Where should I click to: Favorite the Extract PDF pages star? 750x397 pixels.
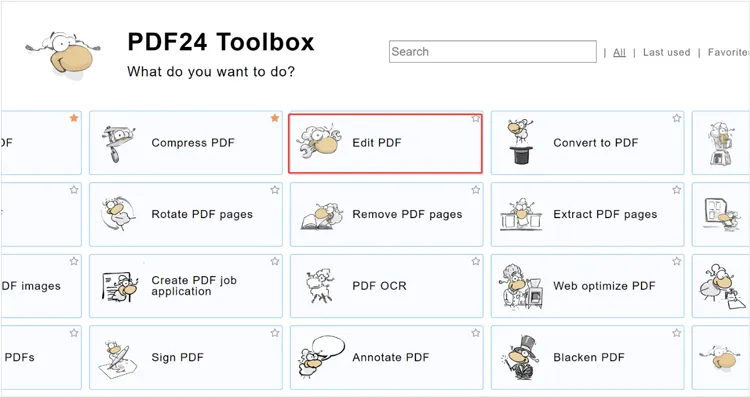(676, 190)
